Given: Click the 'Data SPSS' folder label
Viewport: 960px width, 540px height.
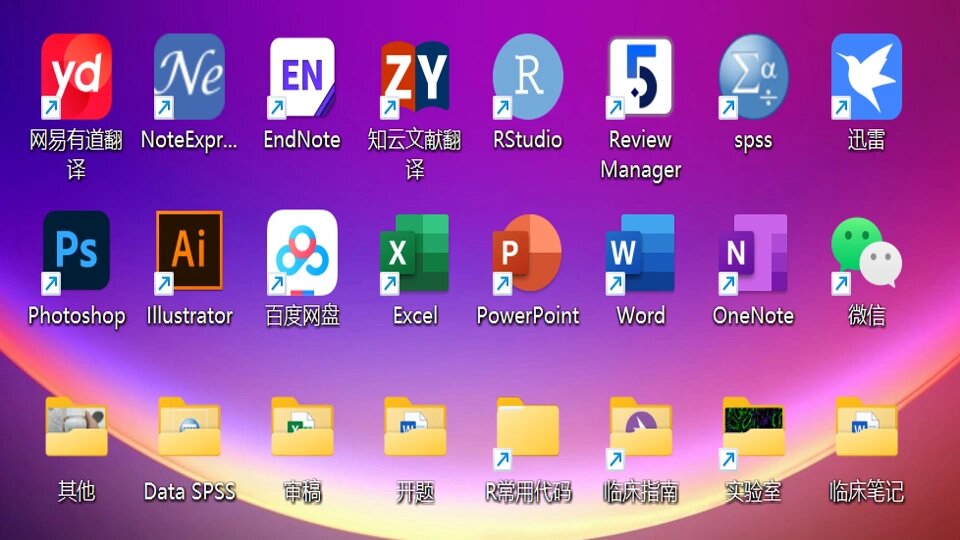Looking at the screenshot, I should tap(189, 492).
